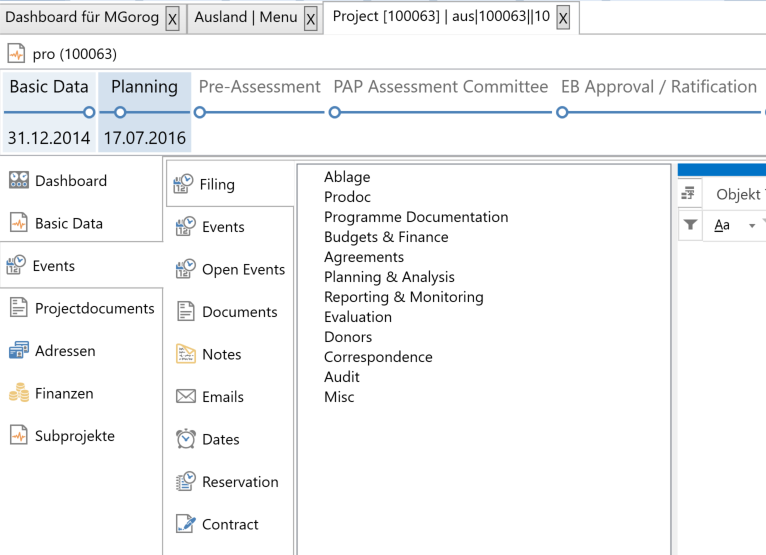Click the Emails envelope icon
Image resolution: width=766 pixels, height=555 pixels.
pos(185,397)
